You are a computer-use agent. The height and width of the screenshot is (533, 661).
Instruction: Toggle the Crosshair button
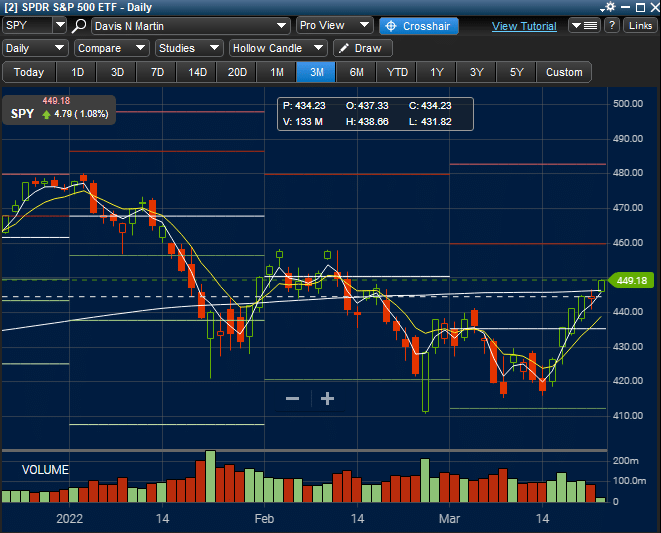coord(419,26)
